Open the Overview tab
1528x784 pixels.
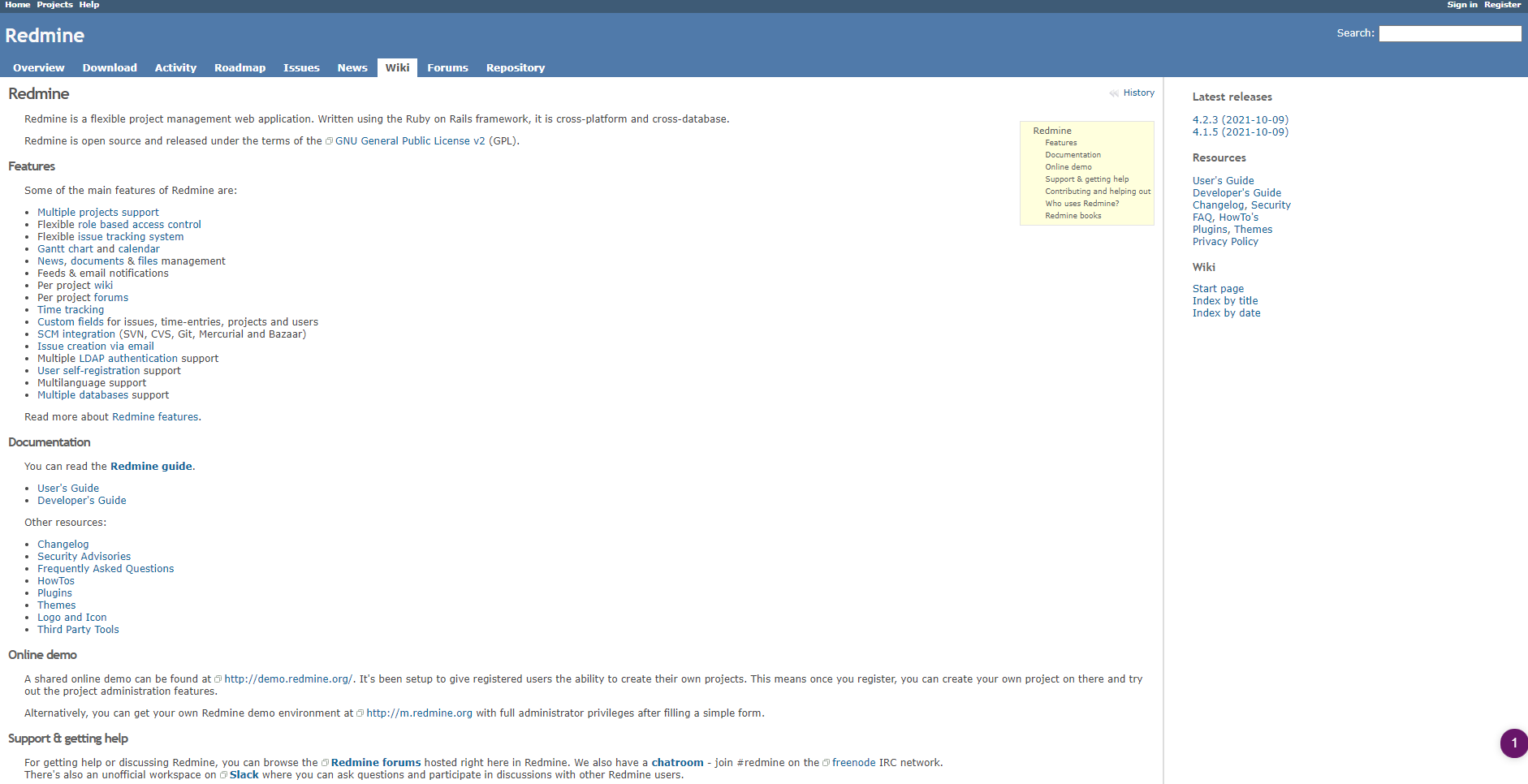click(x=39, y=67)
